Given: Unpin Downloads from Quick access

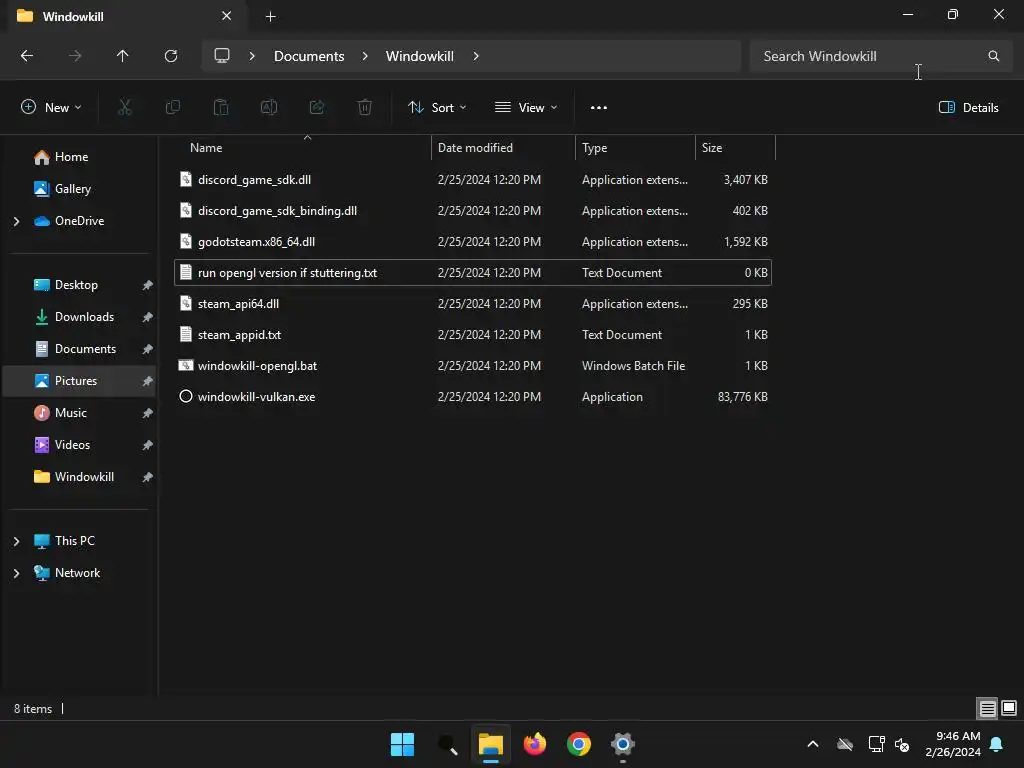Looking at the screenshot, I should pos(148,317).
